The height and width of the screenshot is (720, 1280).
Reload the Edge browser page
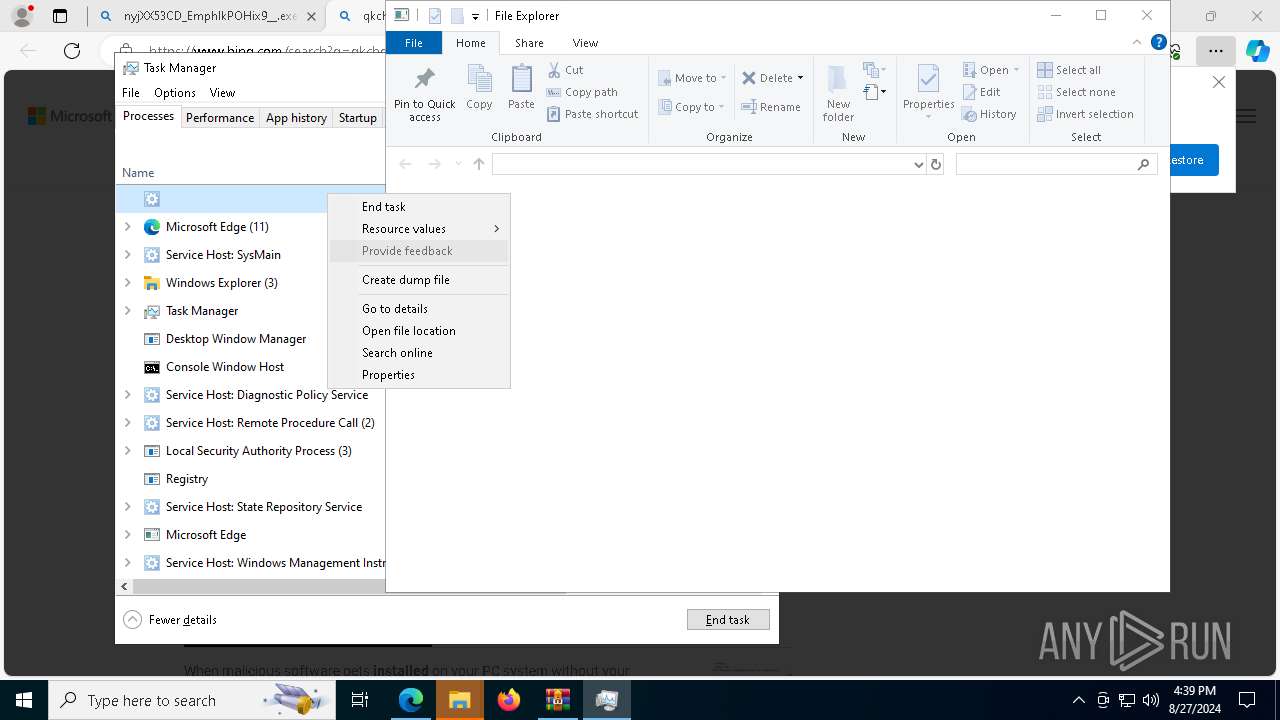pyautogui.click(x=72, y=51)
